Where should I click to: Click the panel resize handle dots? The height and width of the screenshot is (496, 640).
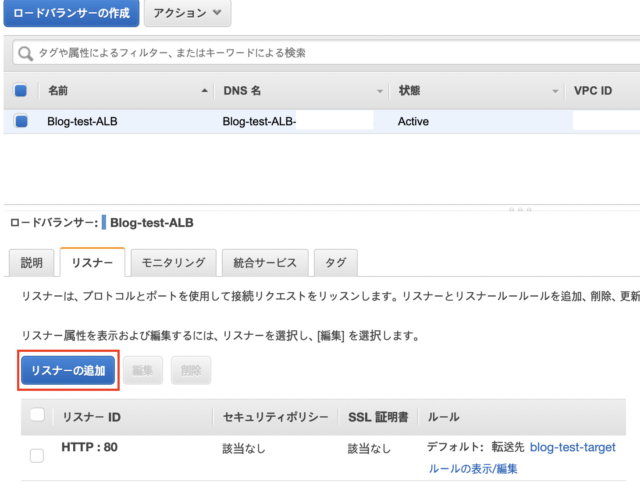[520, 209]
